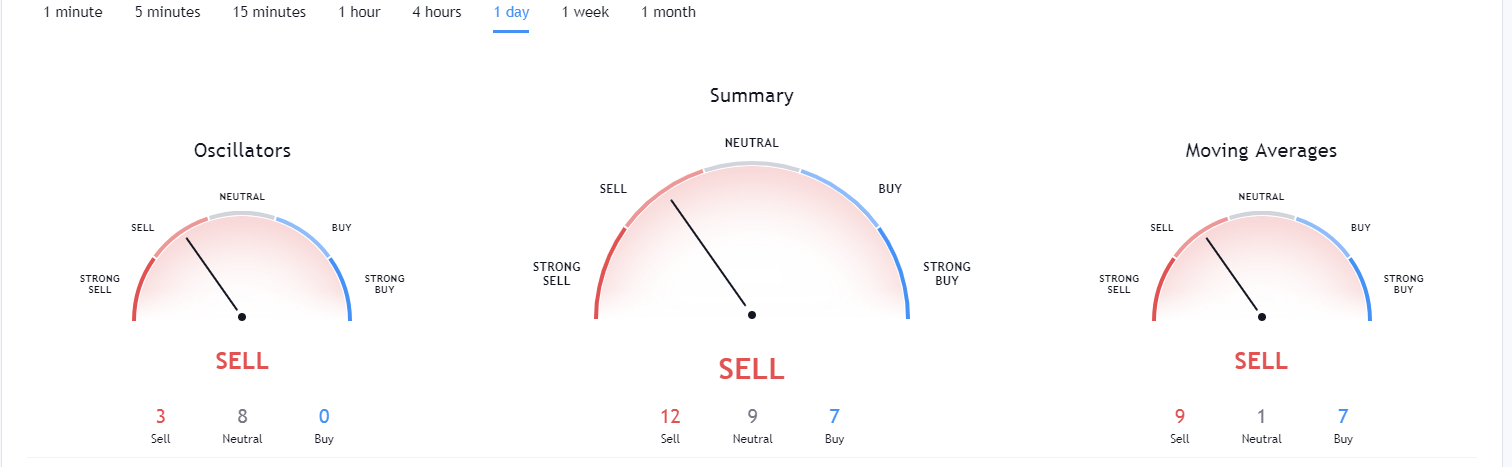Click the Summary gauge heading
Viewport: 1512px width, 467px height.
tap(752, 96)
